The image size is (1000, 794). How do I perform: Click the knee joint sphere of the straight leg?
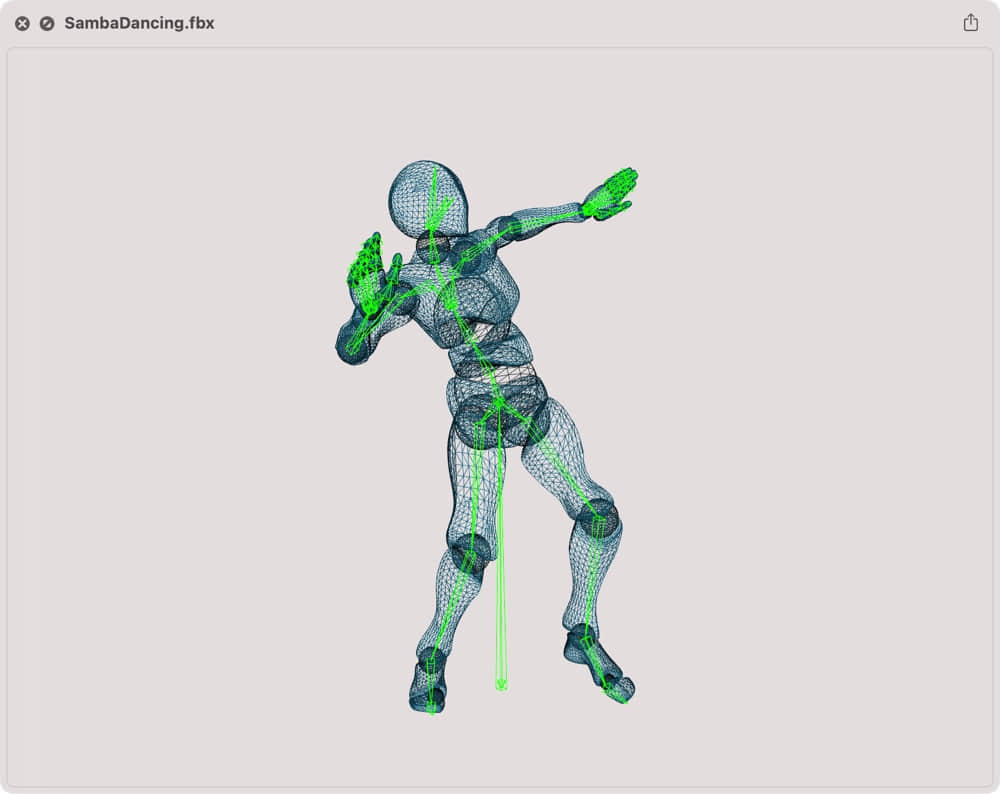(x=469, y=553)
